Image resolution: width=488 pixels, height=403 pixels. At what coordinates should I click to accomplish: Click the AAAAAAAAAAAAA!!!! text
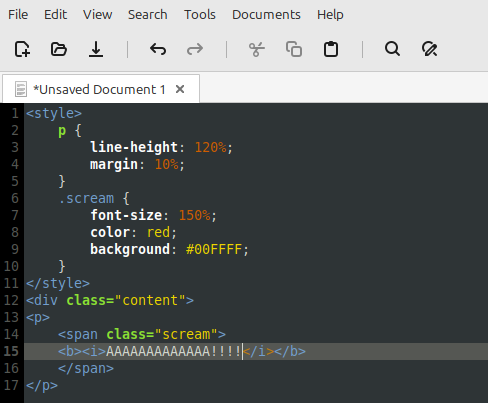(x=173, y=351)
